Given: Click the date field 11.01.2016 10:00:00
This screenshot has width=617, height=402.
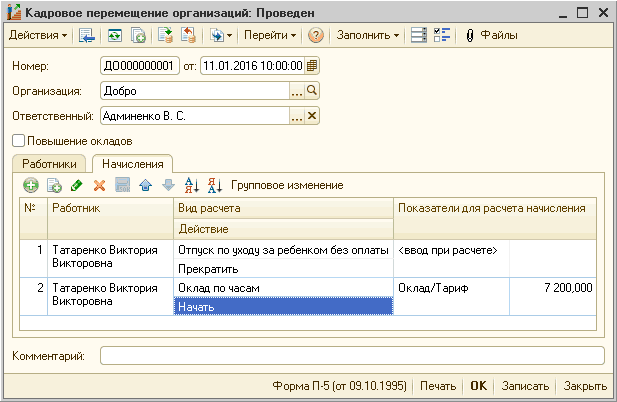Looking at the screenshot, I should click(253, 66).
